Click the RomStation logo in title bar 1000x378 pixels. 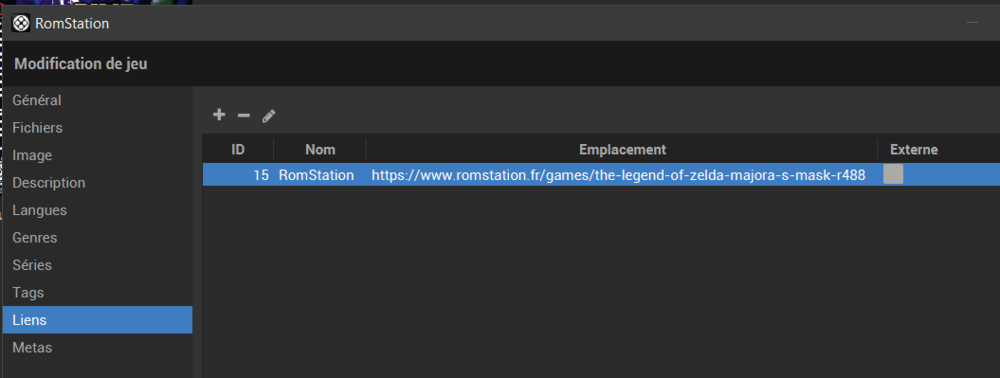tap(21, 24)
